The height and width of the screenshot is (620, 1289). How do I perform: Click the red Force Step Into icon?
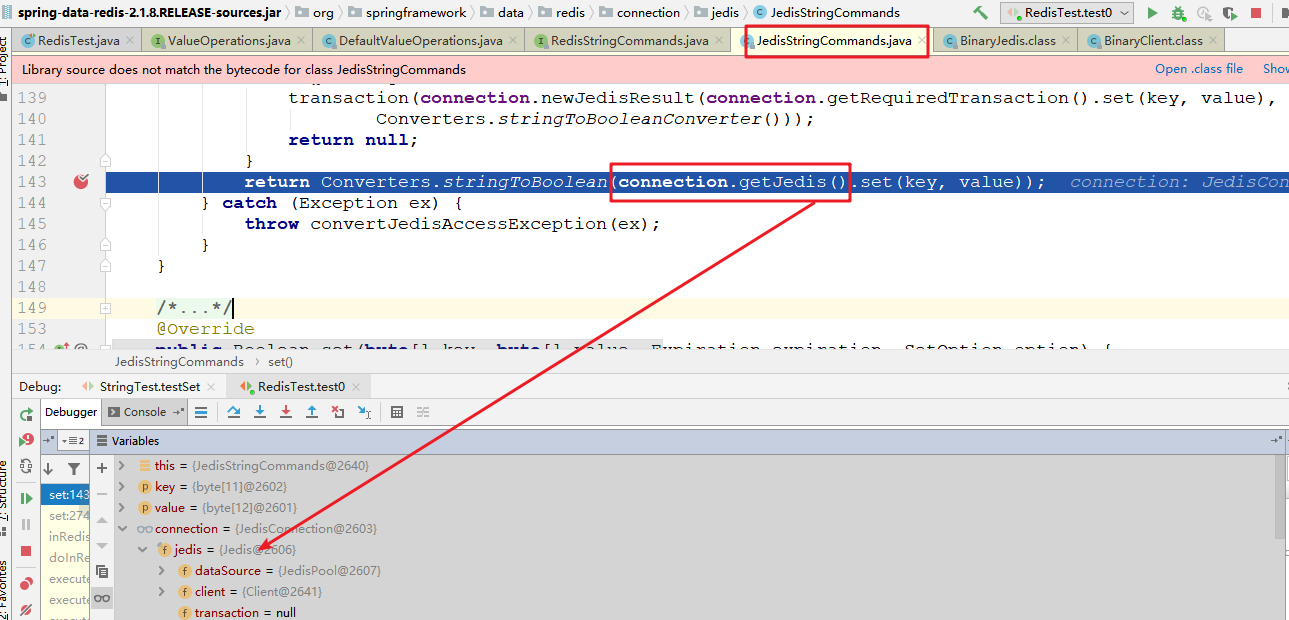[286, 412]
